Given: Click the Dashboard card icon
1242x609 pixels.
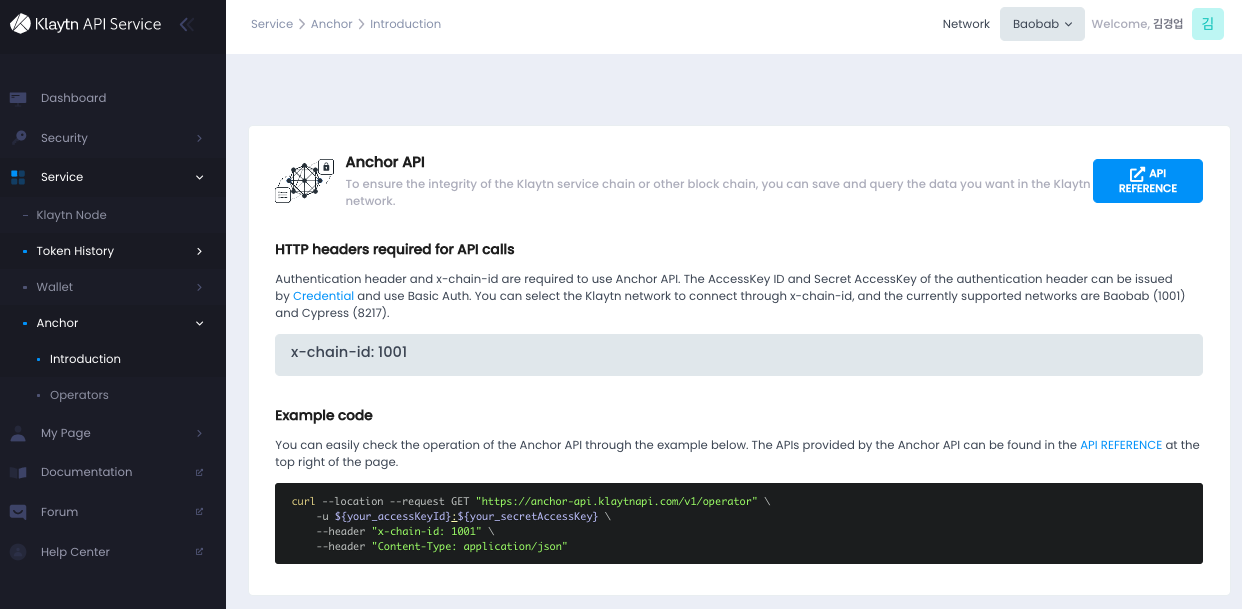Looking at the screenshot, I should coord(18,98).
